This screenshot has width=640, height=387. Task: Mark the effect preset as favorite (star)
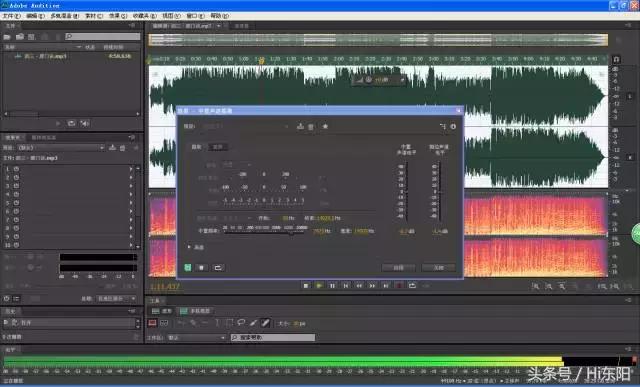(x=325, y=127)
